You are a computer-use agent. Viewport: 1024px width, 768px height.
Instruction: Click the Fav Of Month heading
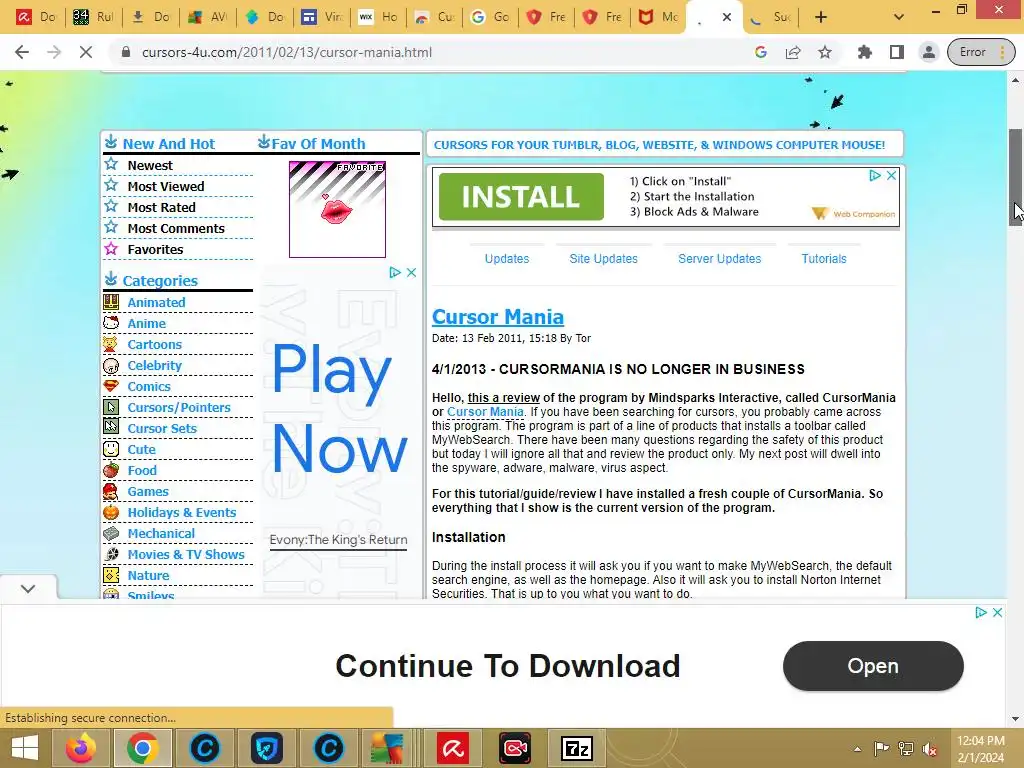[318, 144]
